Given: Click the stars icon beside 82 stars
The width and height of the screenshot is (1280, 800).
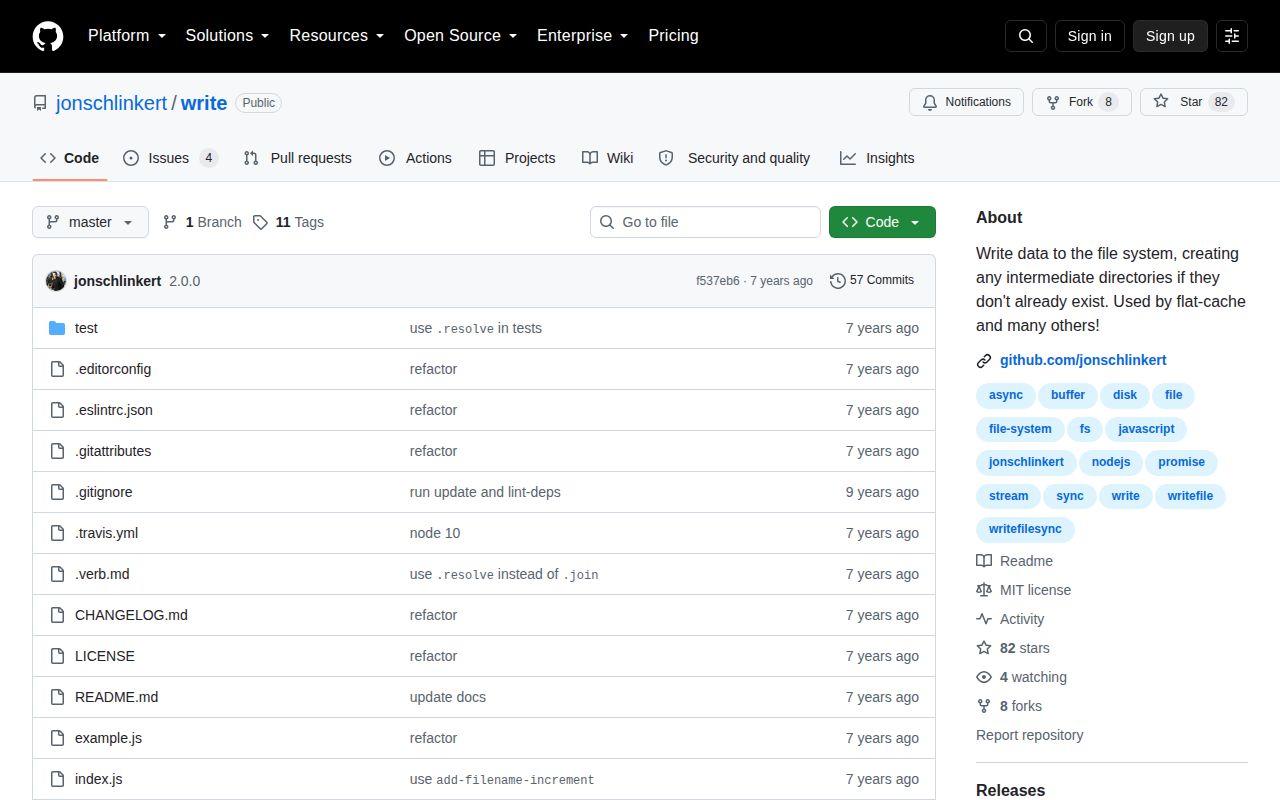Looking at the screenshot, I should click(x=984, y=648).
